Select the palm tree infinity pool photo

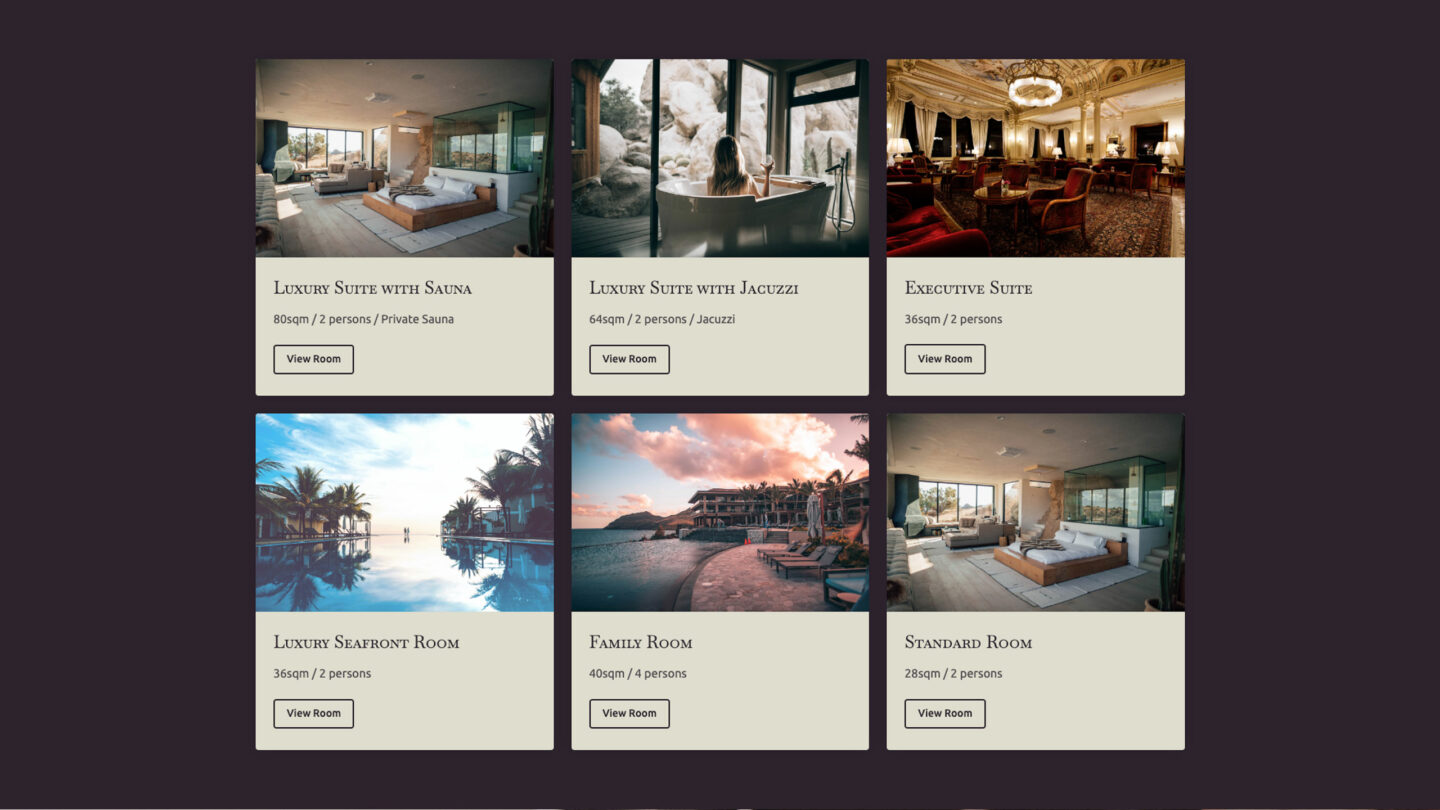tap(404, 512)
